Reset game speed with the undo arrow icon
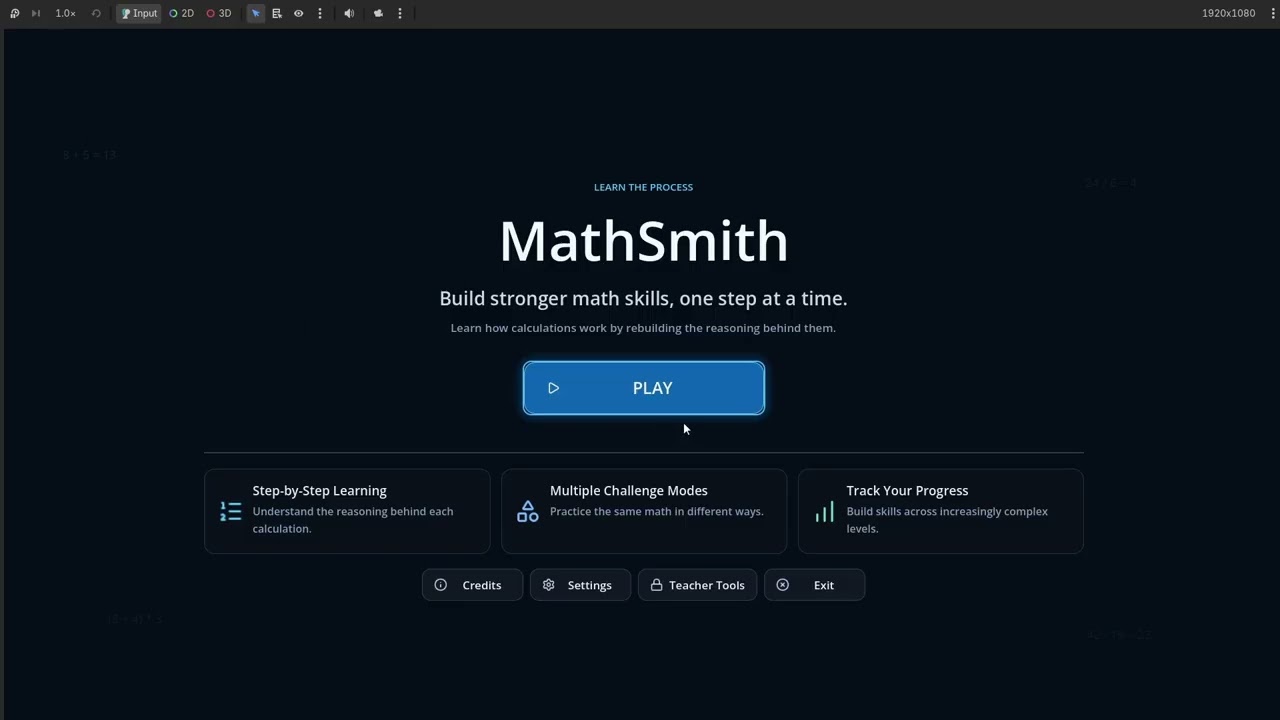The width and height of the screenshot is (1280, 720). point(96,13)
